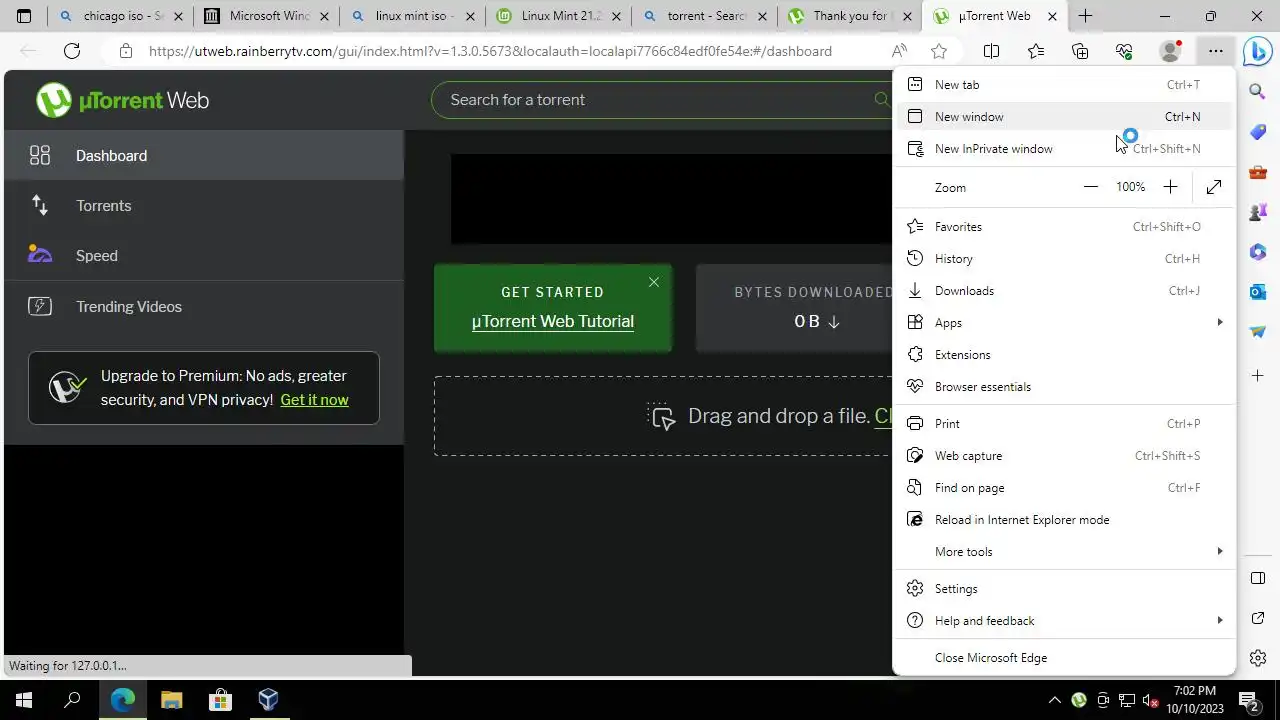Decrease zoom with the minus button

coord(1091,187)
